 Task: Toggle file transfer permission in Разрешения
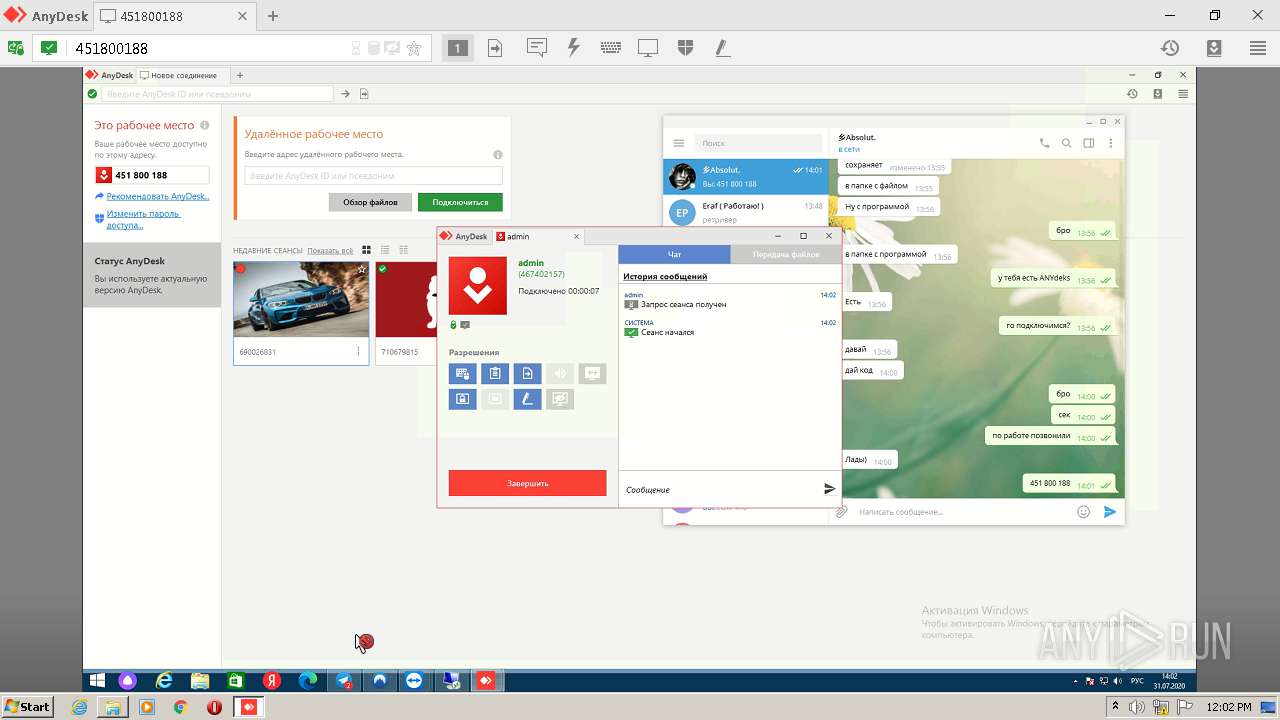(x=527, y=374)
